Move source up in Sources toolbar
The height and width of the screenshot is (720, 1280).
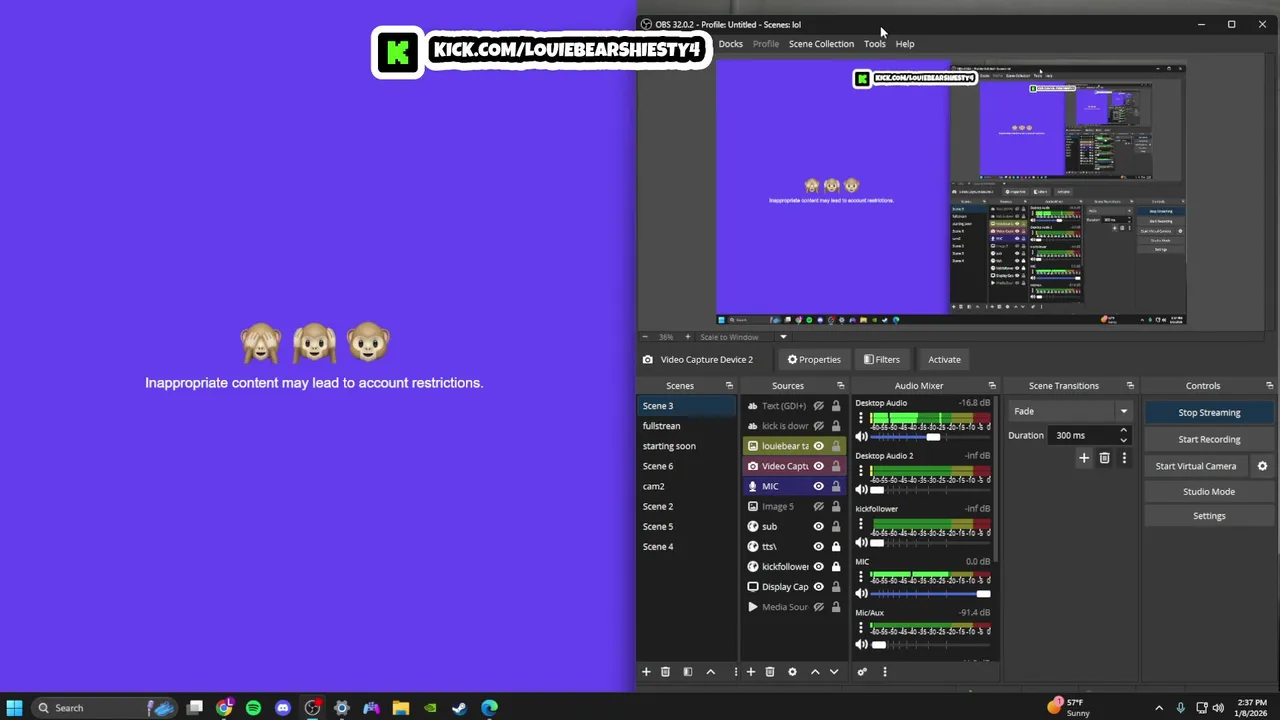[x=815, y=672]
